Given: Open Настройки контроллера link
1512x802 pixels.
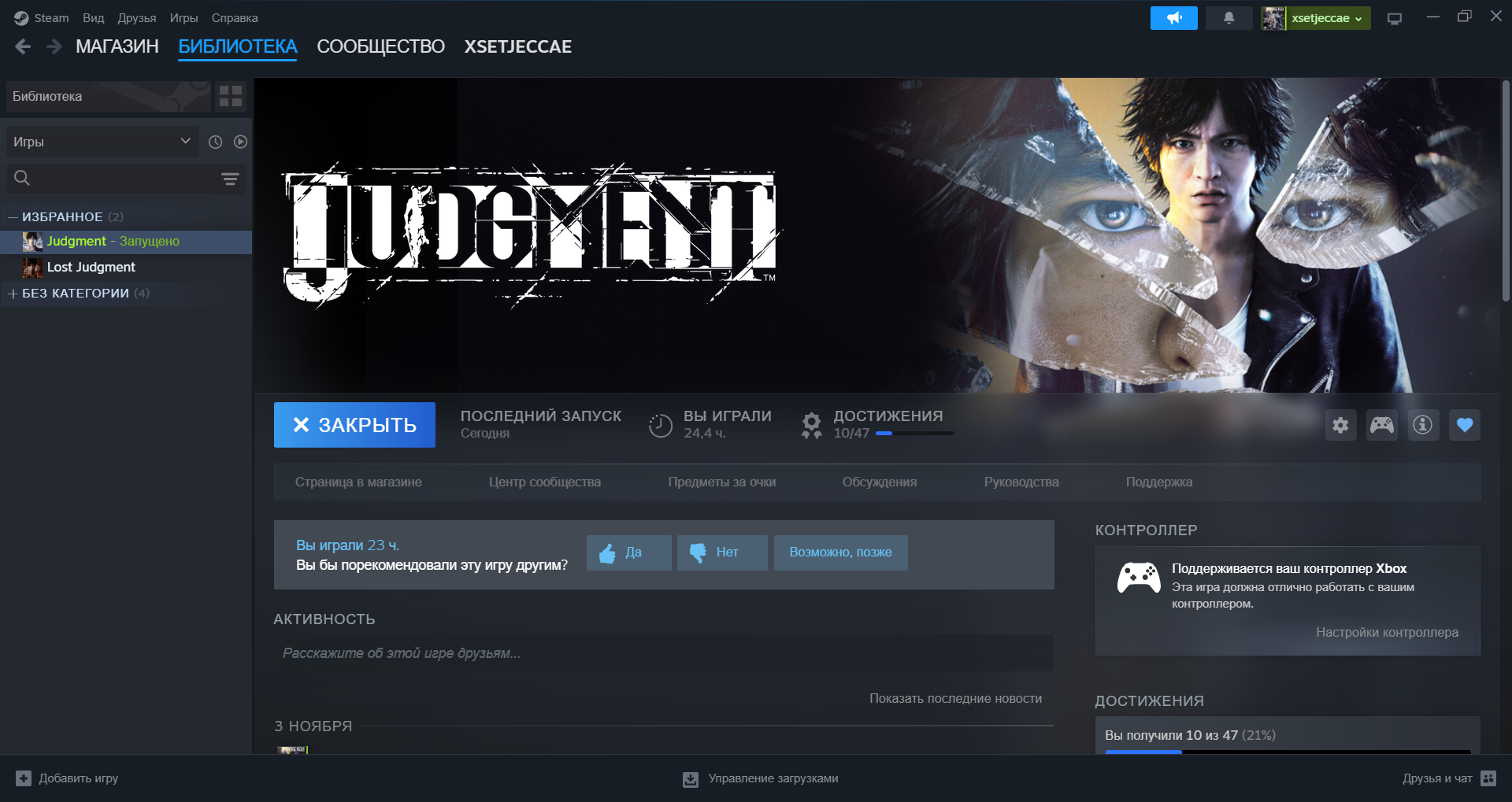Looking at the screenshot, I should (1387, 633).
